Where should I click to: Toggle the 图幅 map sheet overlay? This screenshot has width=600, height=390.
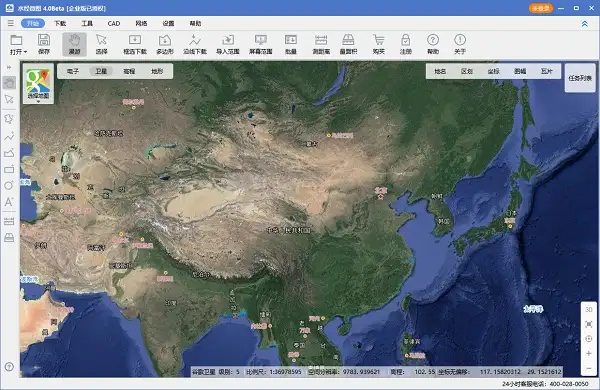tap(520, 71)
